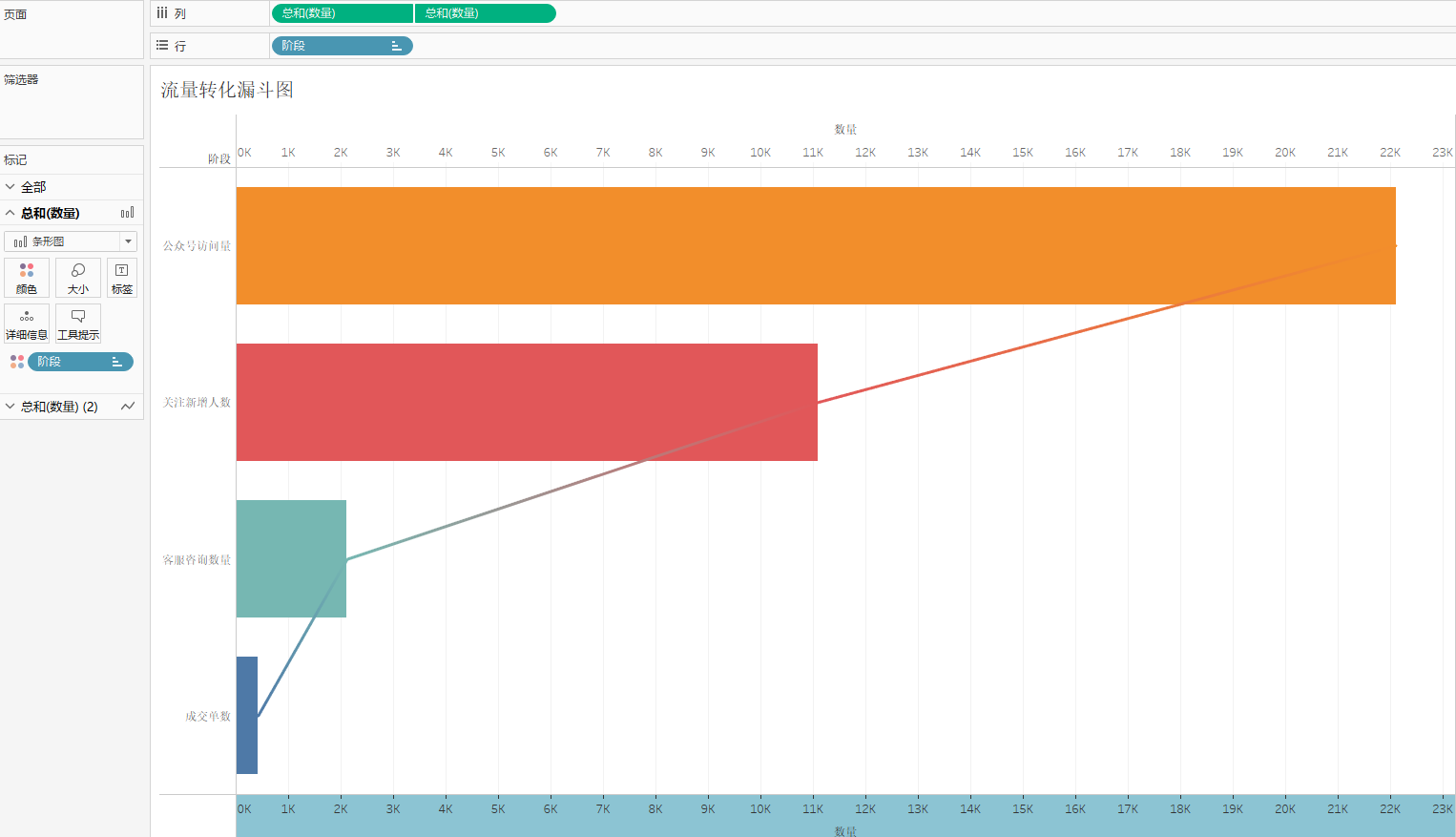This screenshot has height=837, width=1456.
Task: Click the 行 rows shelf icon
Action: pyautogui.click(x=162, y=46)
